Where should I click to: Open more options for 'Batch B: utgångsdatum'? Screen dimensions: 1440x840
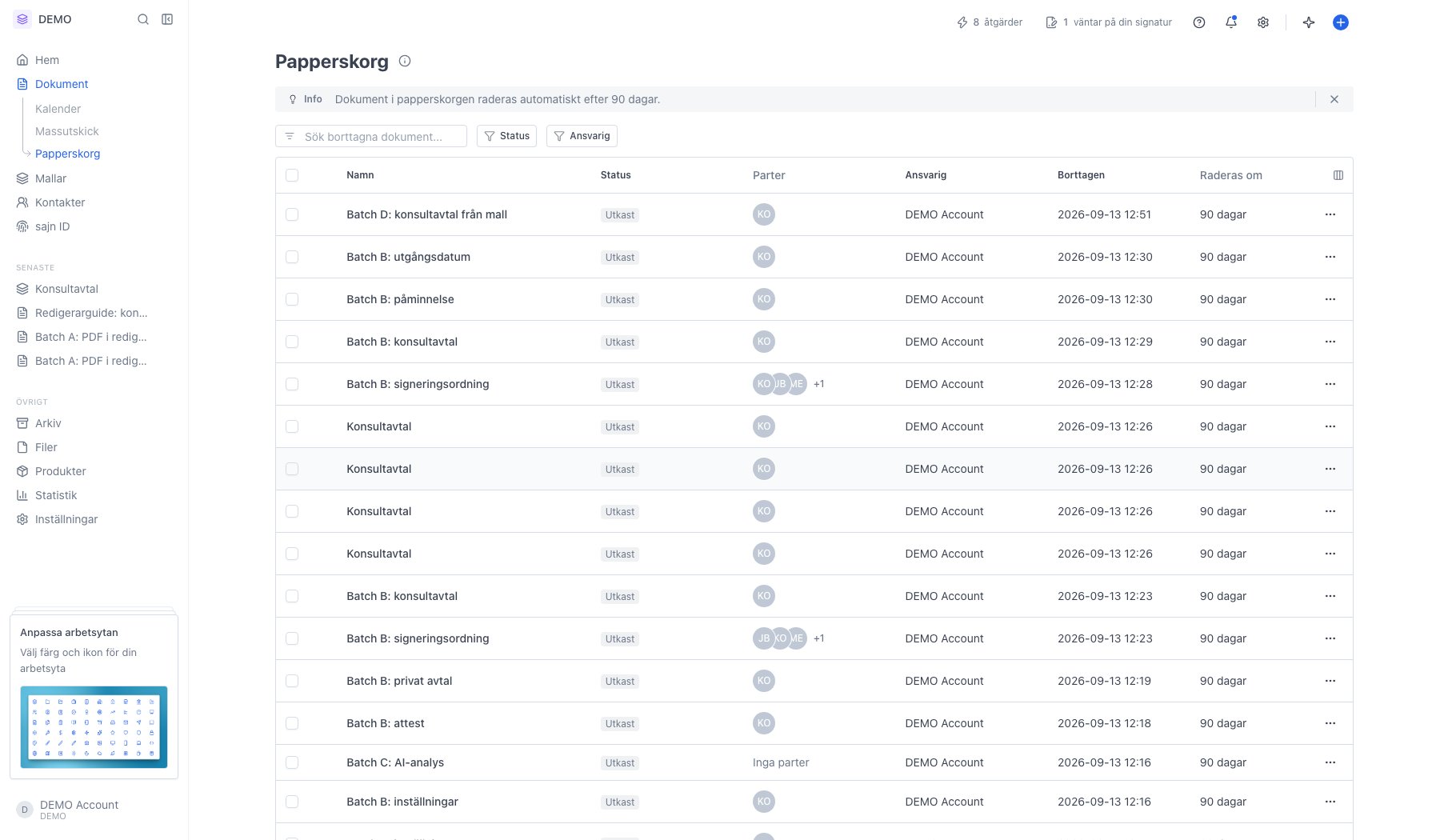point(1330,257)
